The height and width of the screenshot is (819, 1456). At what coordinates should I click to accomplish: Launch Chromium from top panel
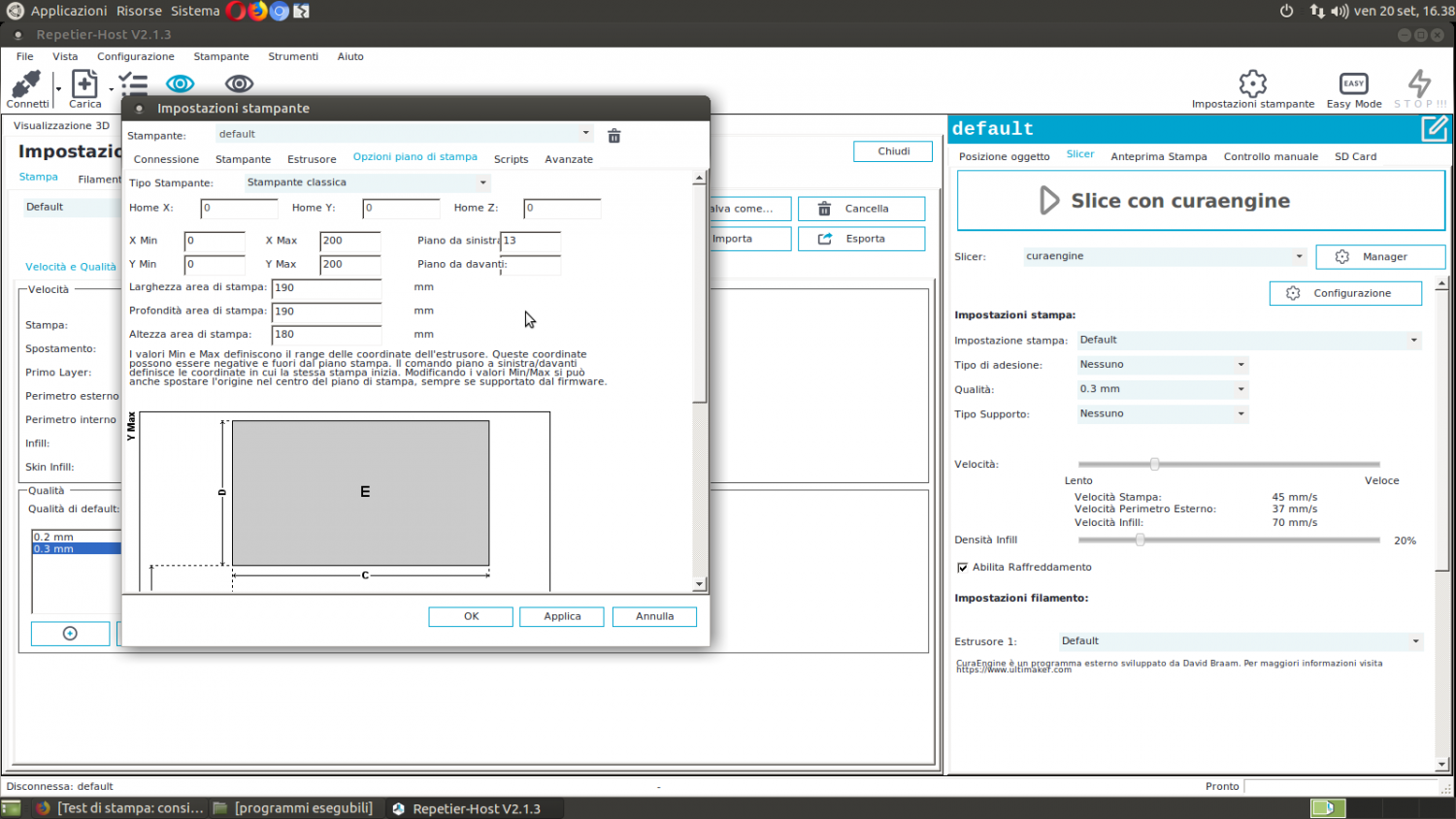(x=280, y=11)
